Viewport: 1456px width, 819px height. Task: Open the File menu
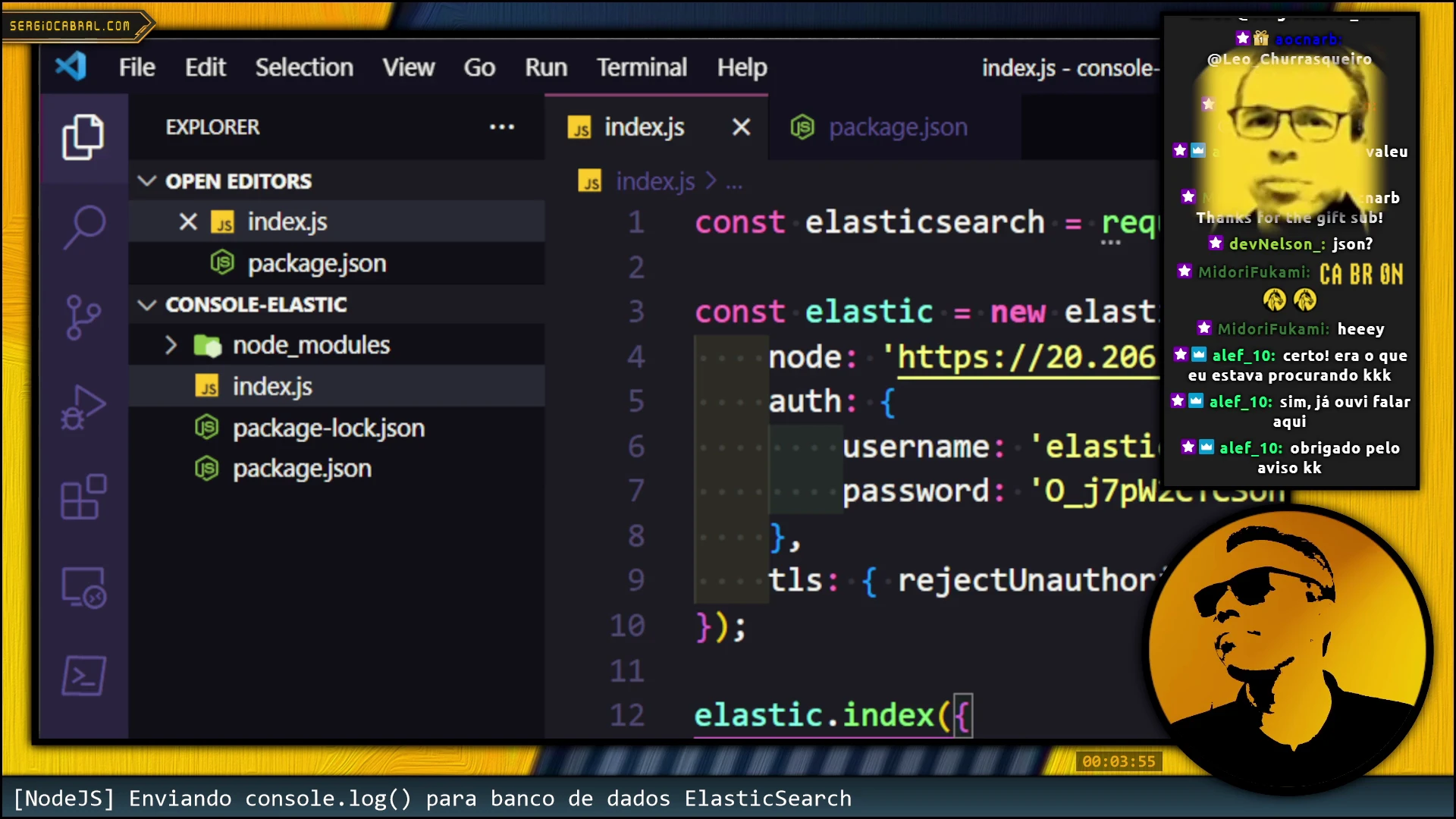136,67
